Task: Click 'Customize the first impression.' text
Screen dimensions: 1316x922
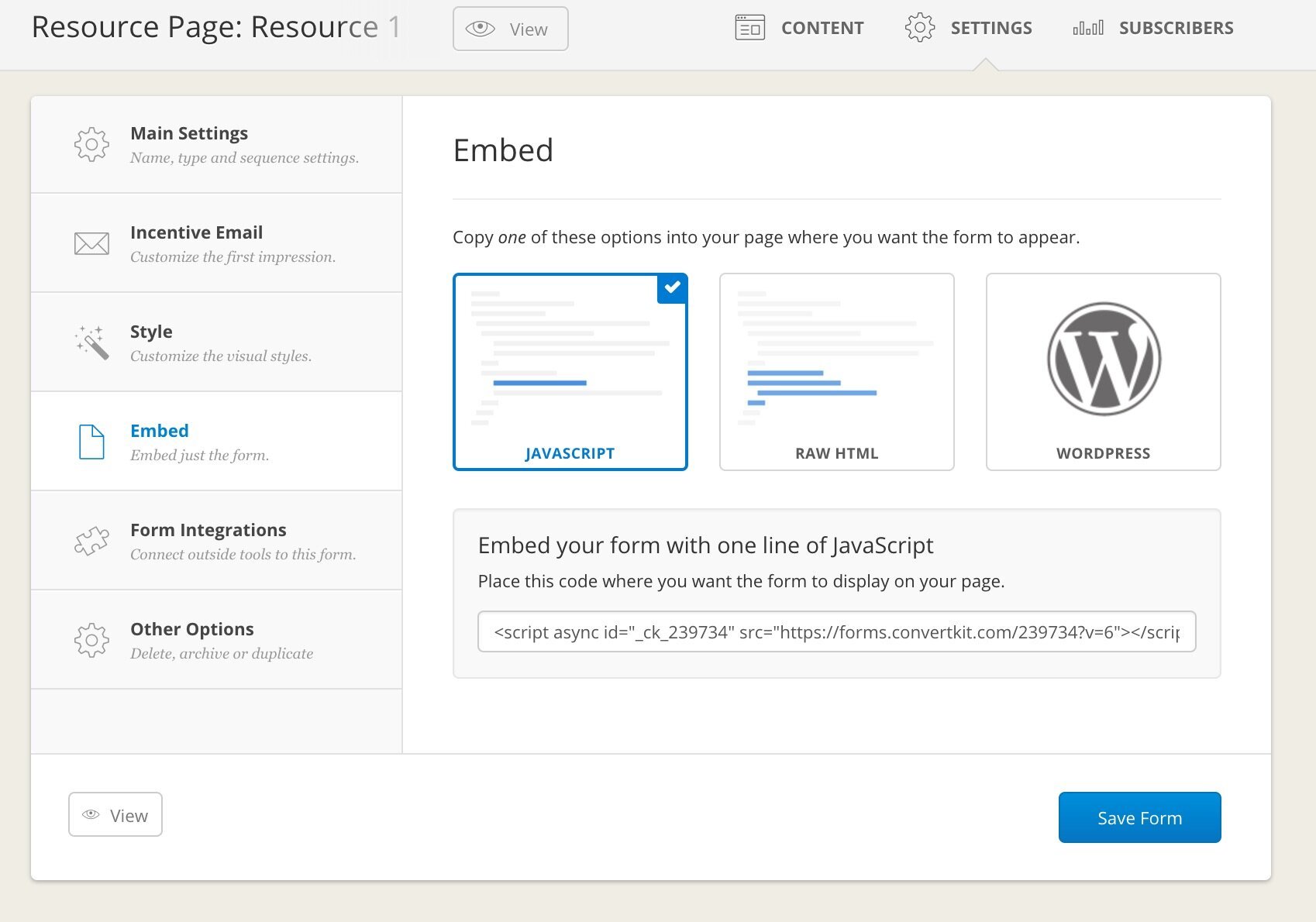Action: click(x=233, y=257)
